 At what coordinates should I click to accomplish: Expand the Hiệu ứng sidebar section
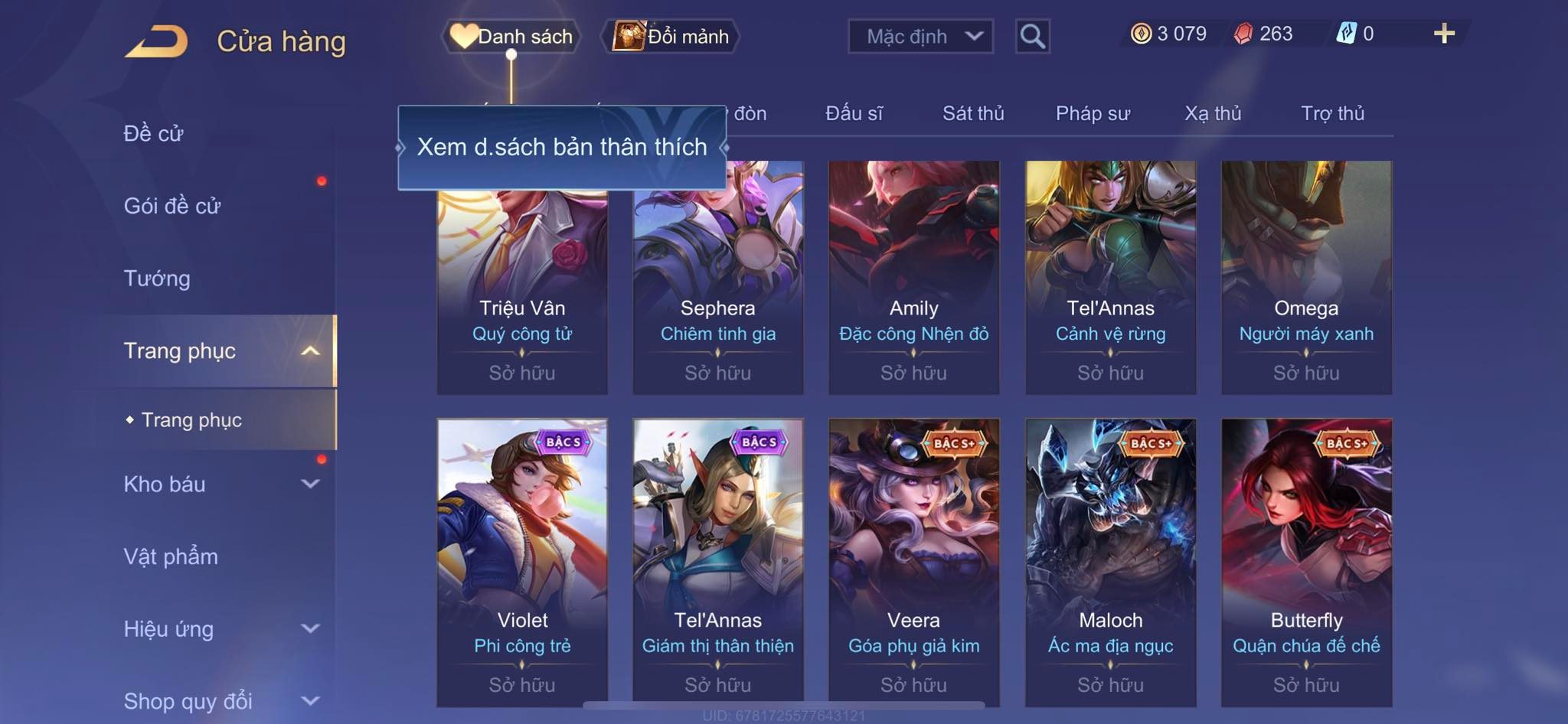(x=310, y=628)
